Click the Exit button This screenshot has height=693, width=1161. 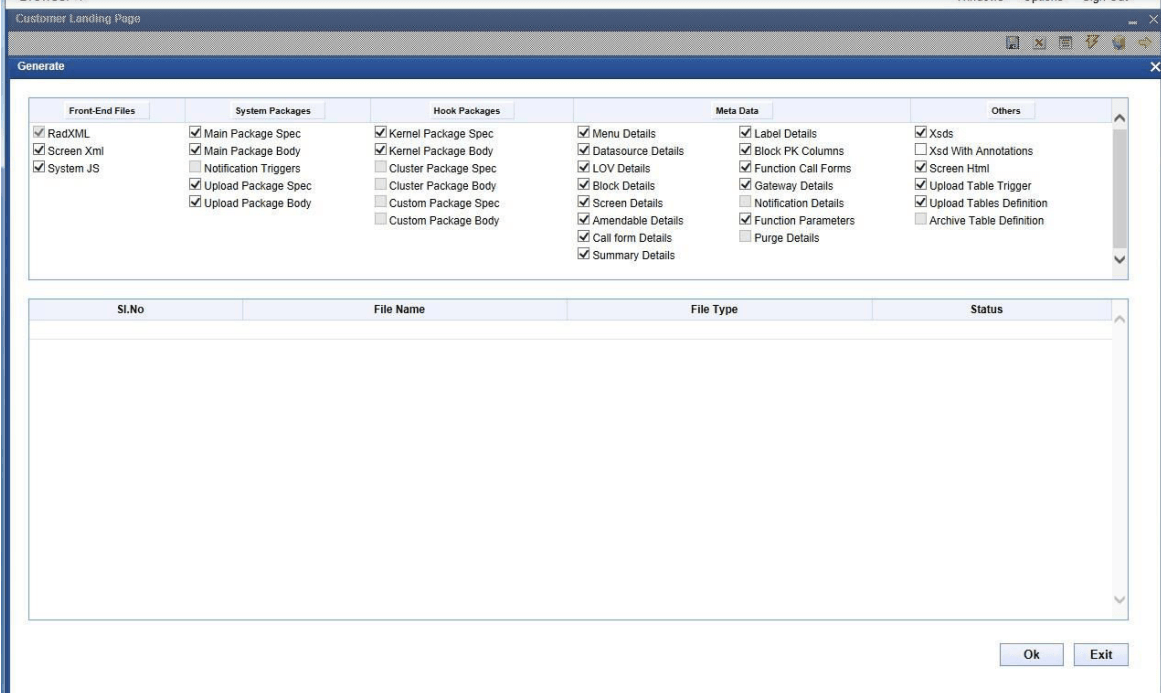[1101, 654]
